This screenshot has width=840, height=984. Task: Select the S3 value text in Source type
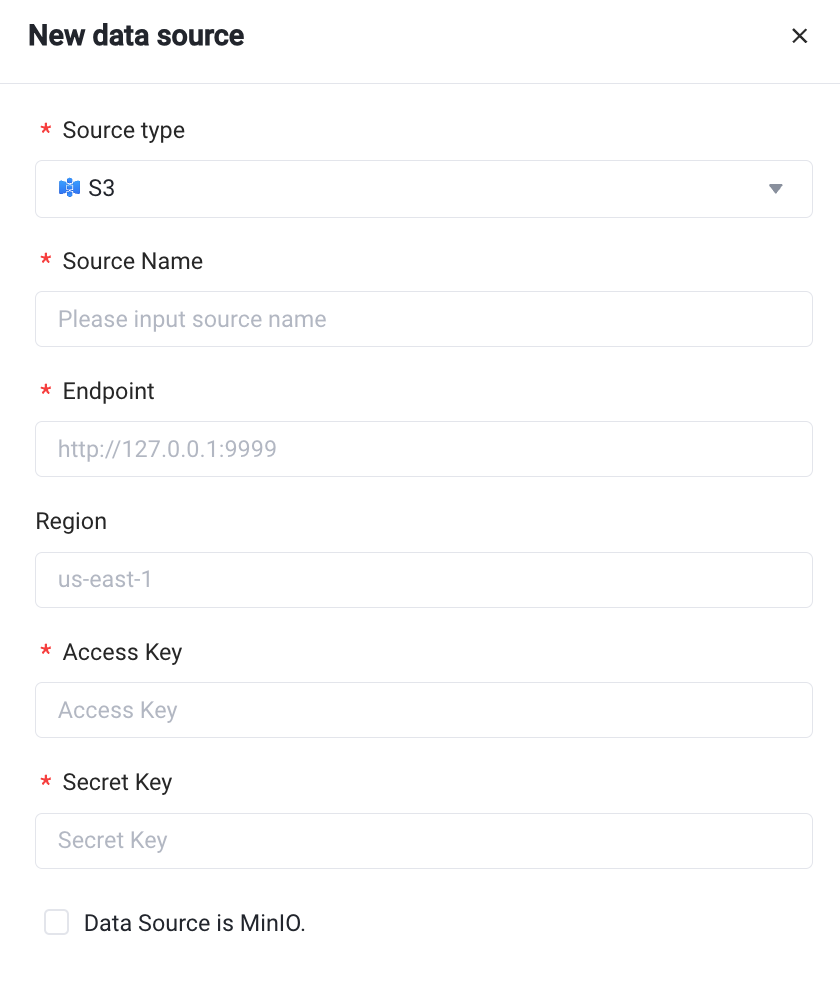pos(102,188)
